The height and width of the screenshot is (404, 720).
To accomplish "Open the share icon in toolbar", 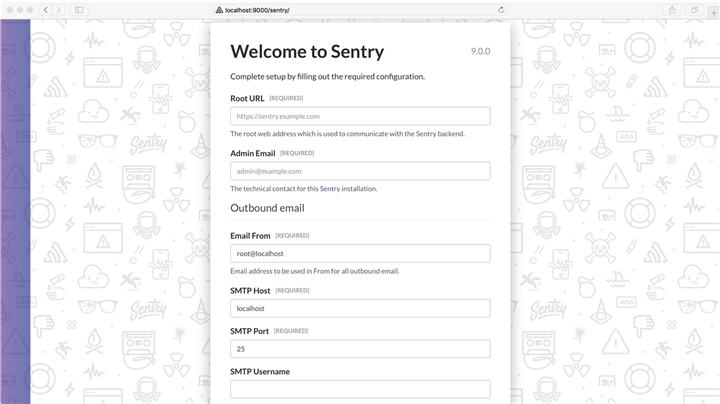I will pos(672,10).
